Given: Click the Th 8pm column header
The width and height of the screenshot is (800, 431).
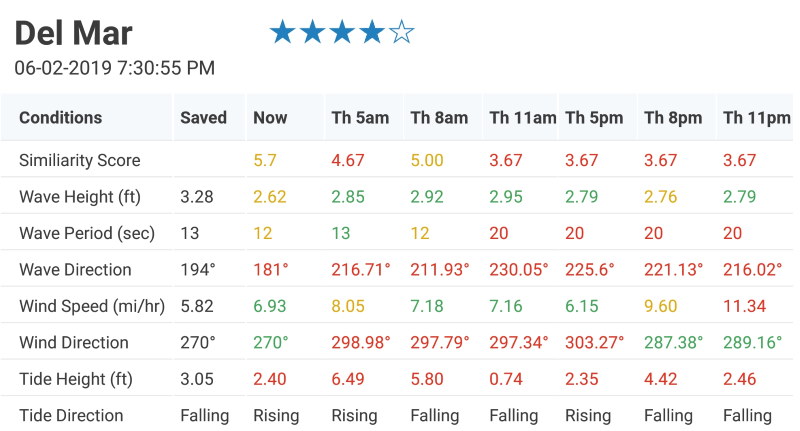Looking at the screenshot, I should [673, 118].
